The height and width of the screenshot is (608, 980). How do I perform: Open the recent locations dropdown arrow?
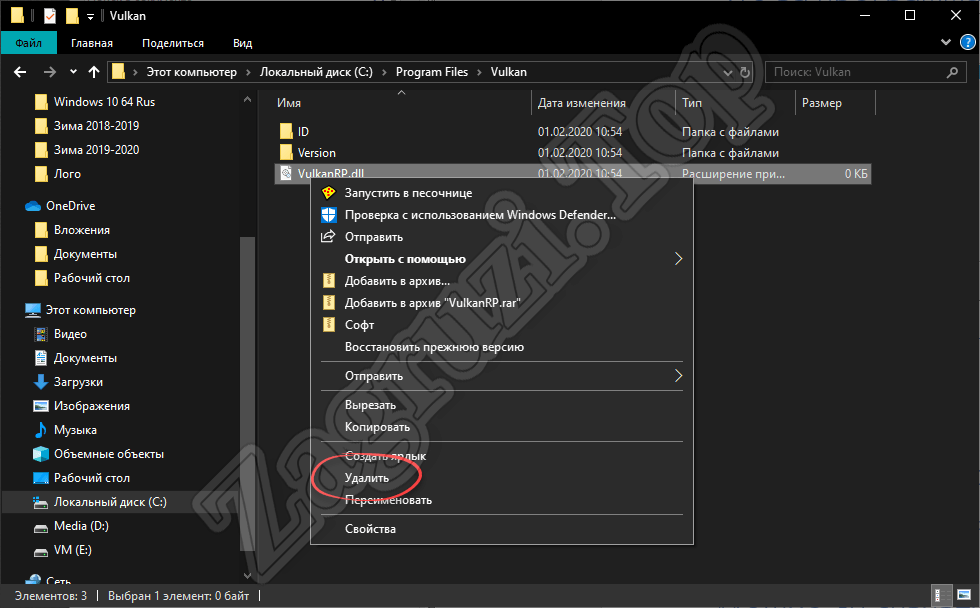73,72
